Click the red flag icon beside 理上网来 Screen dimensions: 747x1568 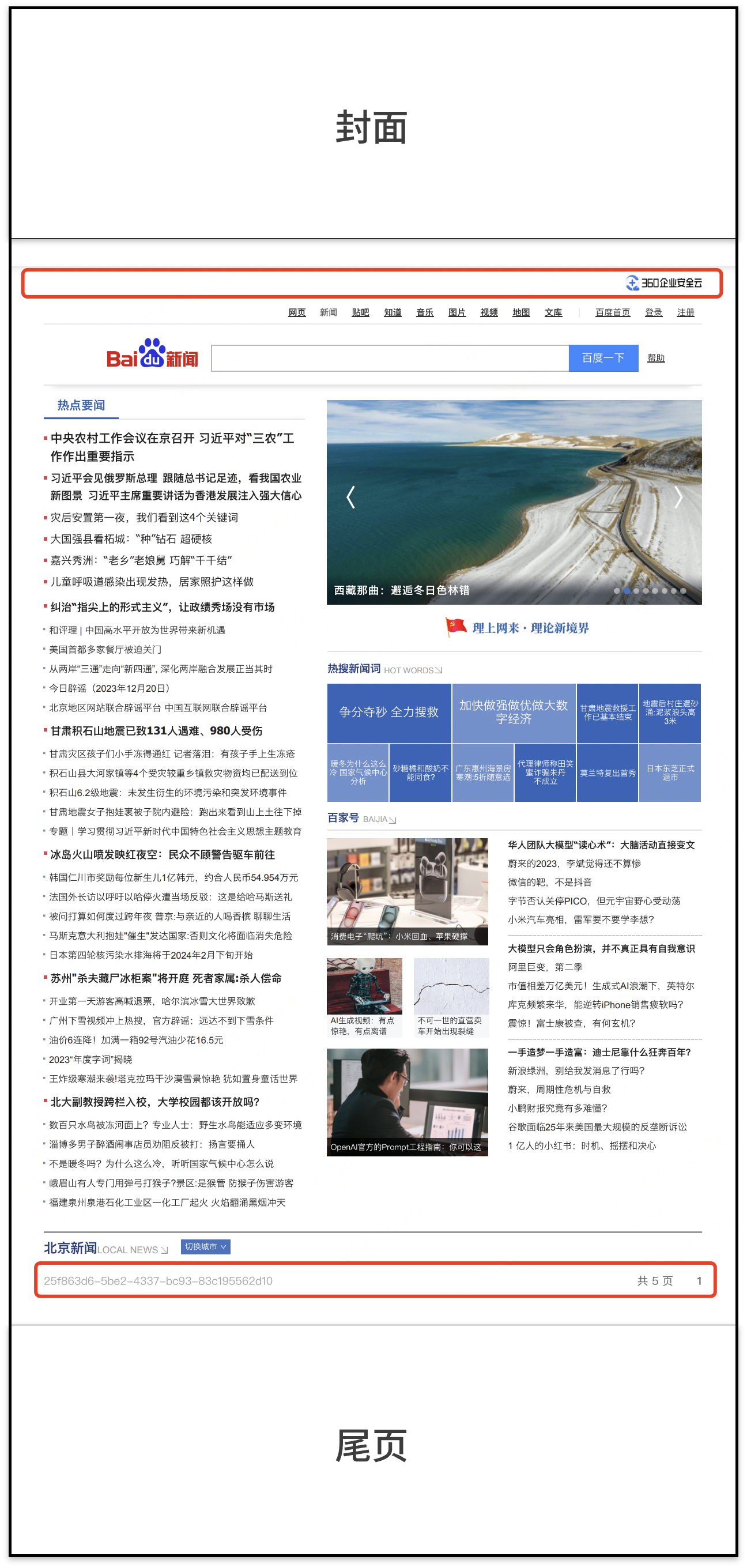pos(455,627)
